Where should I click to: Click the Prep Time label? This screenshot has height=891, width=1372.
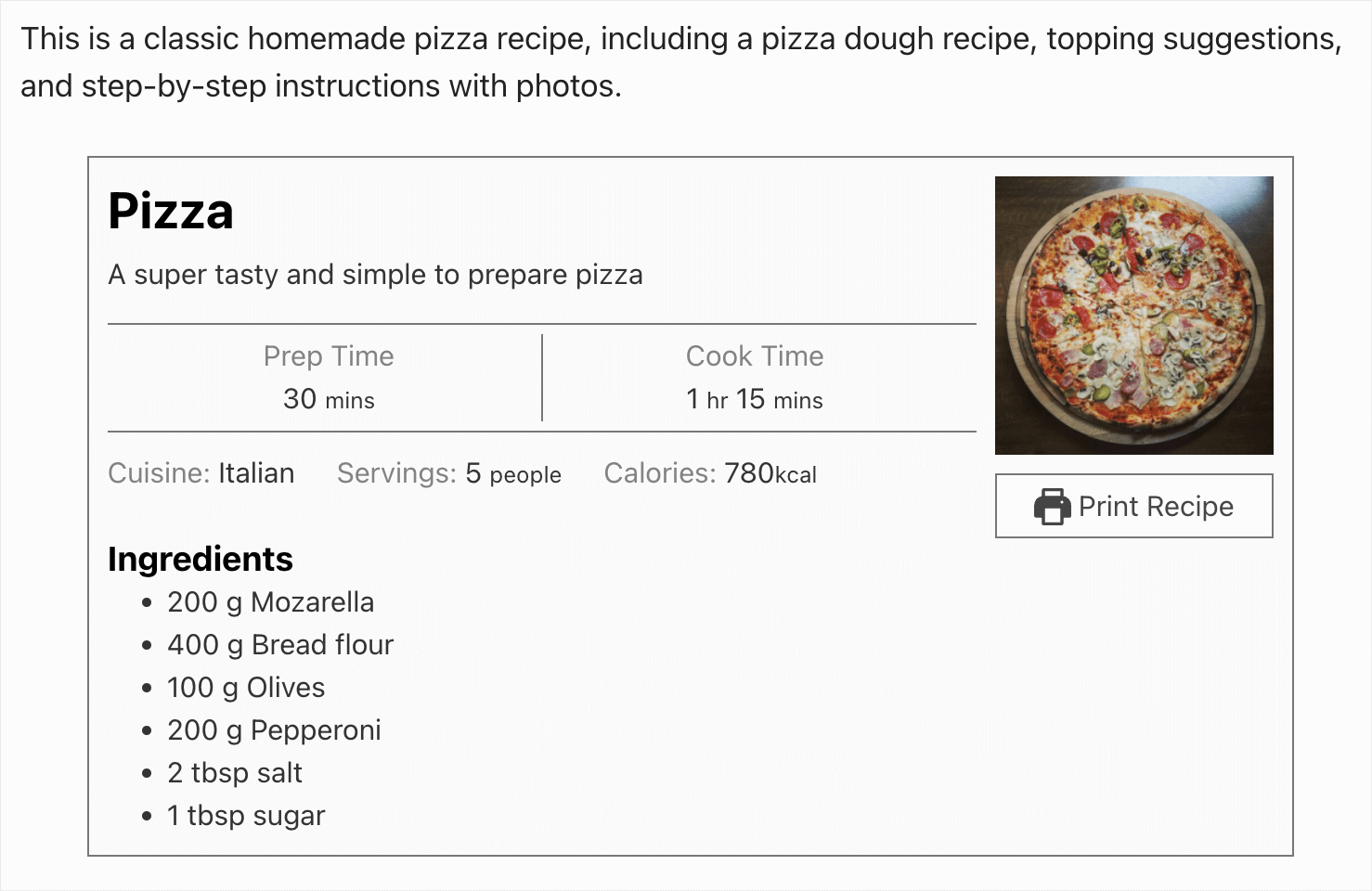click(329, 355)
